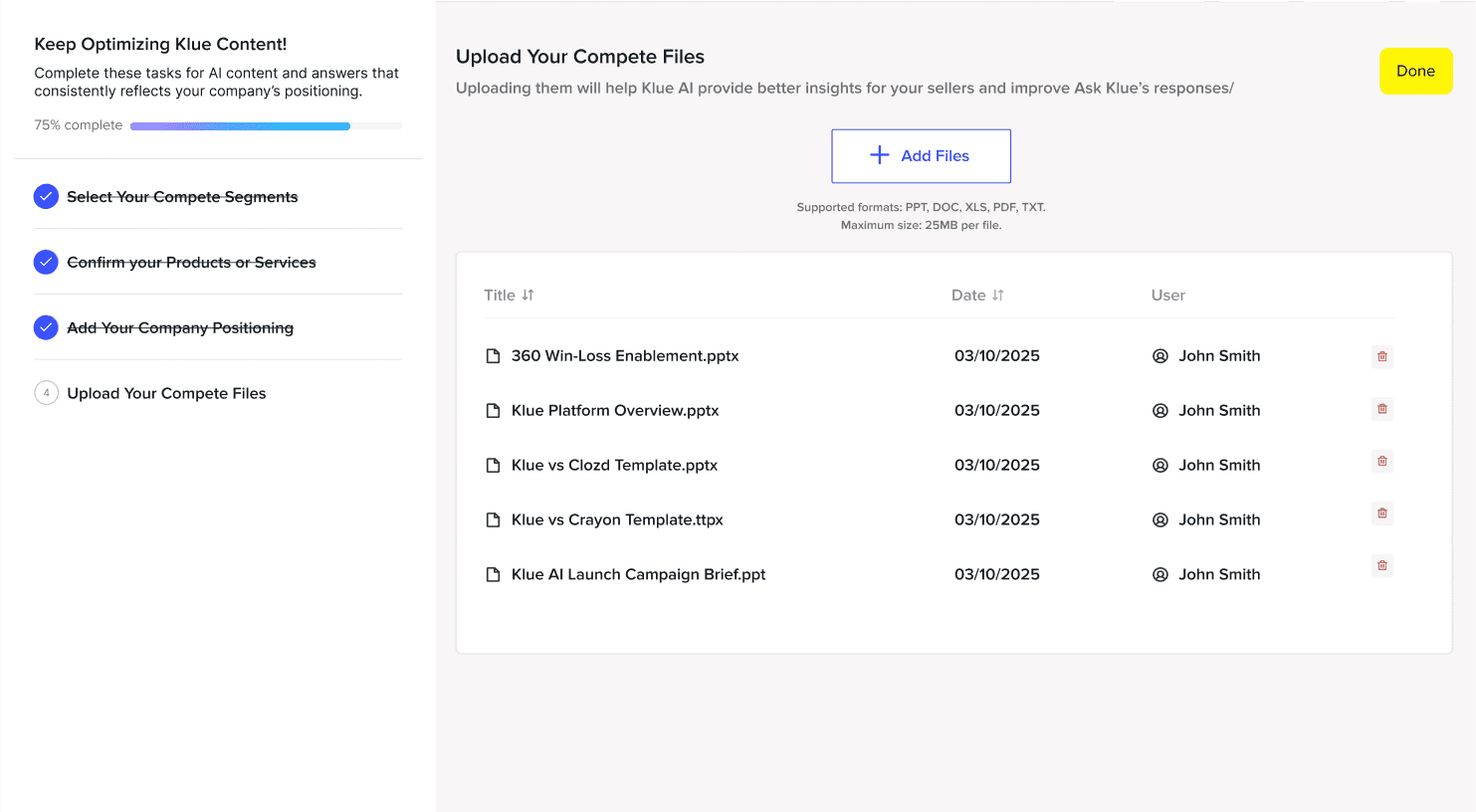Click the yellow Done button
The image size is (1476, 812).
[x=1415, y=72]
